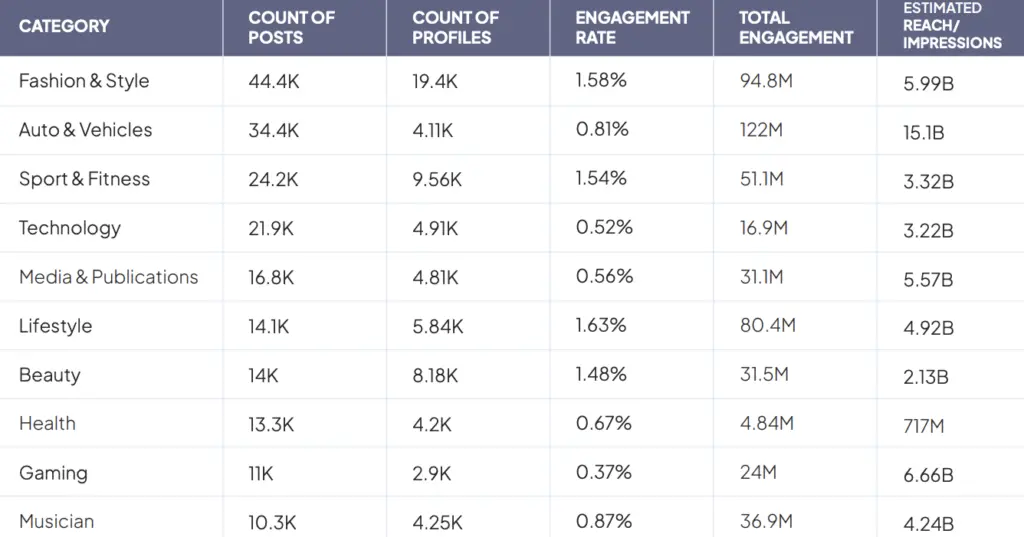Click the Media & Publications row label
The width and height of the screenshot is (1024, 537).
pos(109,277)
